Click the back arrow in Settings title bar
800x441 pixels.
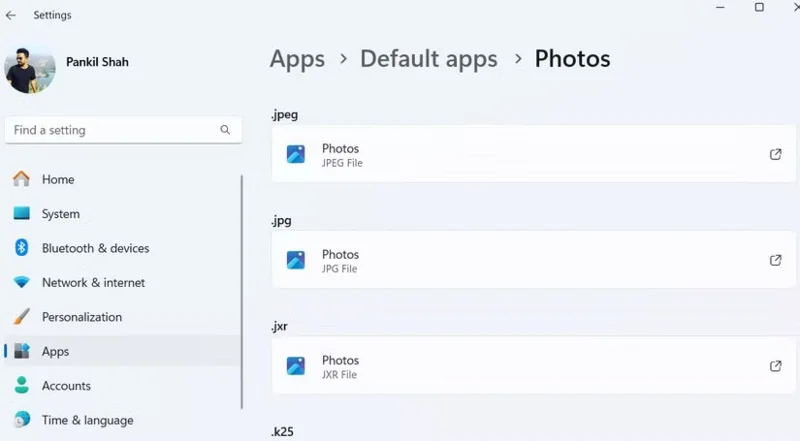(x=11, y=15)
